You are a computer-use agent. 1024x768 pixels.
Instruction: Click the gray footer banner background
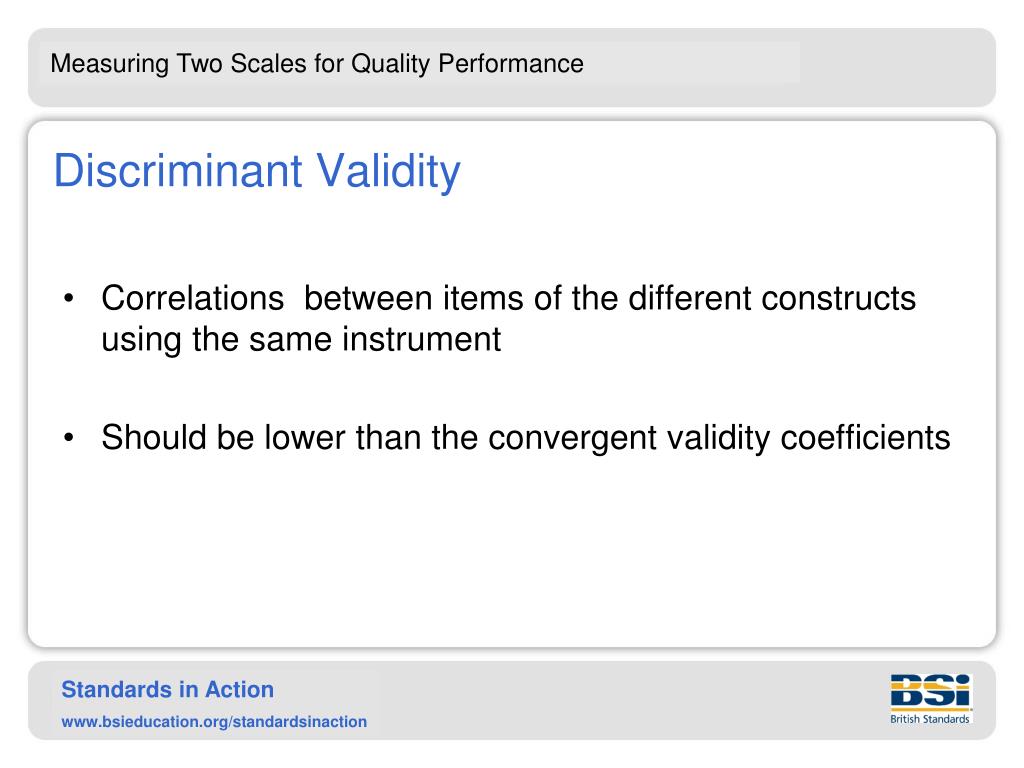(x=620, y=701)
